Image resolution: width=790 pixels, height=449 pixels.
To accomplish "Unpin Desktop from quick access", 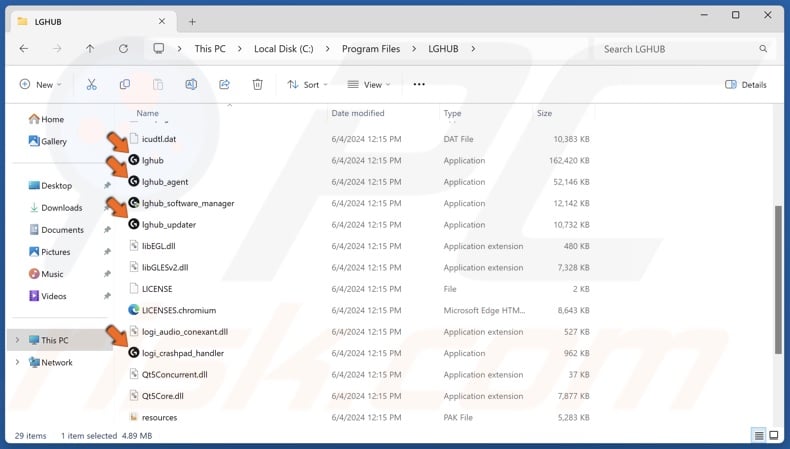I will coord(107,185).
